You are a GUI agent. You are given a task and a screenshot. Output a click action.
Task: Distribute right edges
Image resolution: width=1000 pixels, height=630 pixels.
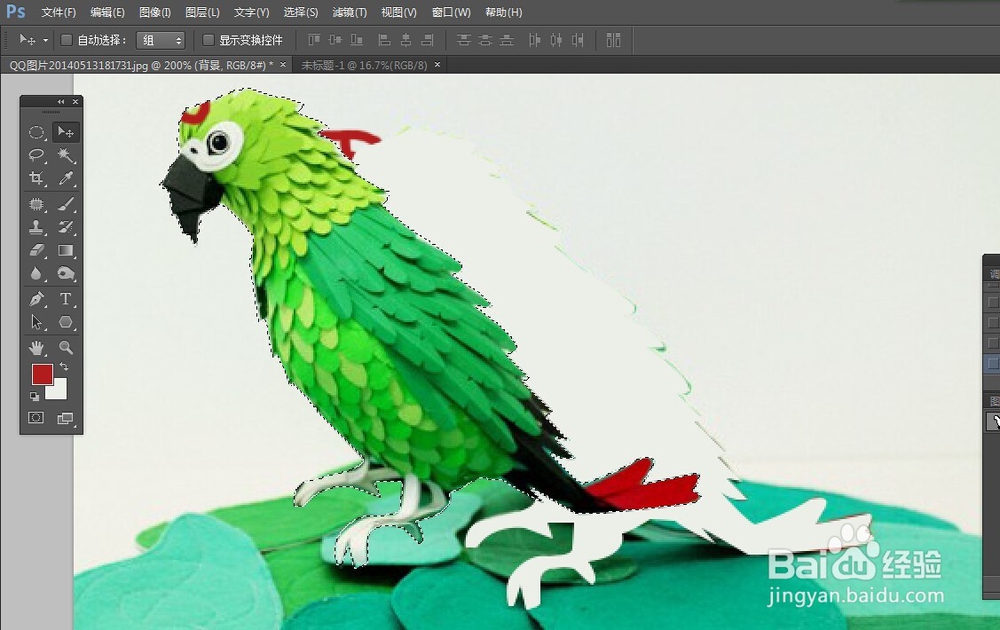click(577, 40)
